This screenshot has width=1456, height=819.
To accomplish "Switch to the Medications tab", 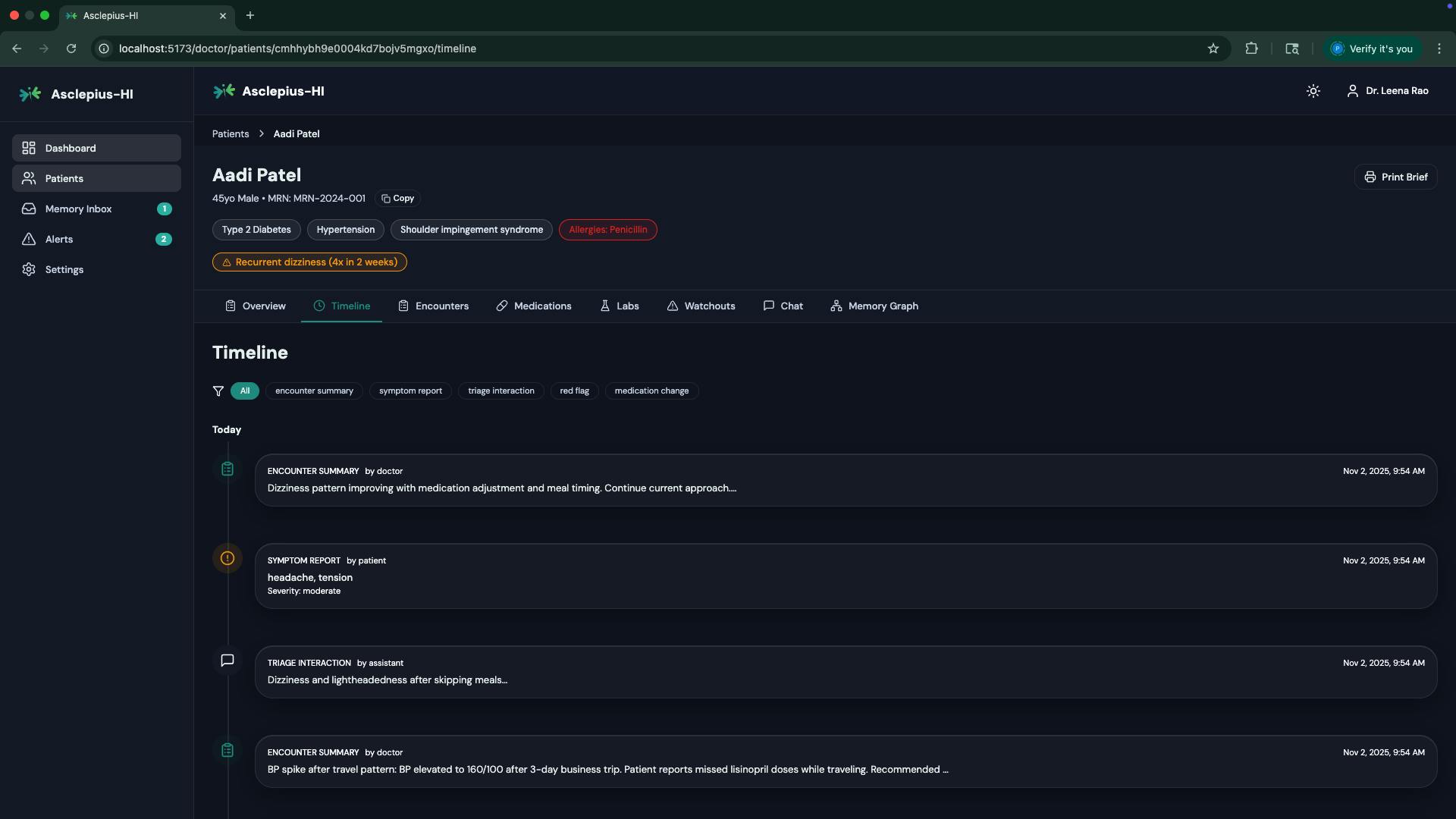I will point(534,306).
